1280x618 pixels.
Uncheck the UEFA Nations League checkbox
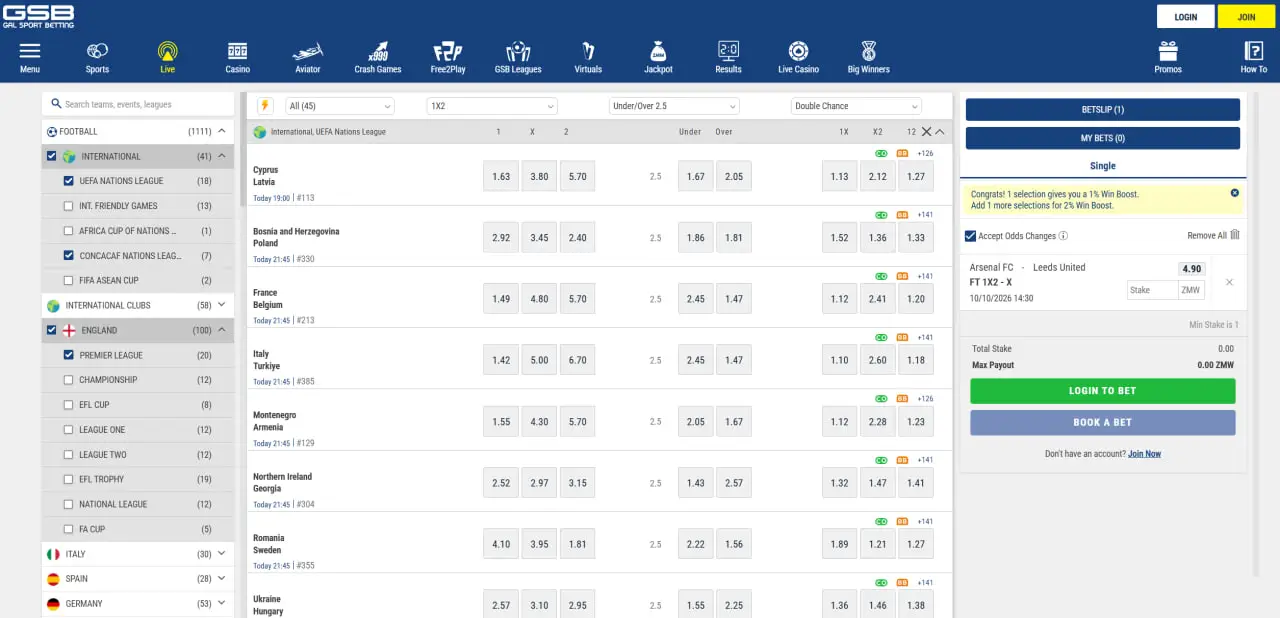(68, 181)
